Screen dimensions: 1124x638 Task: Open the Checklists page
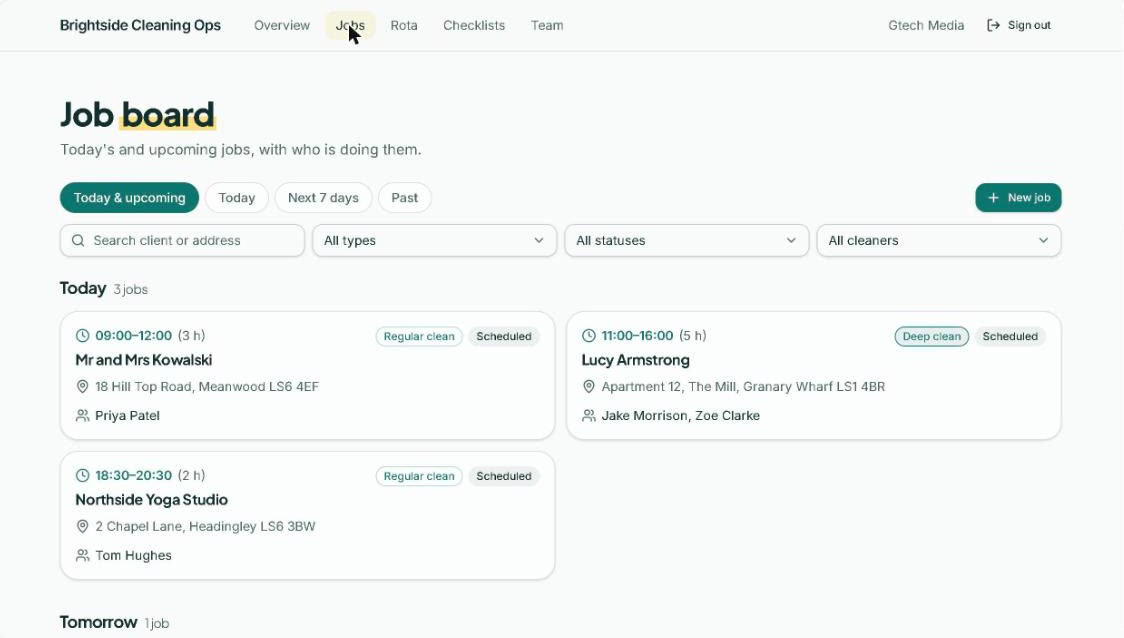[474, 25]
